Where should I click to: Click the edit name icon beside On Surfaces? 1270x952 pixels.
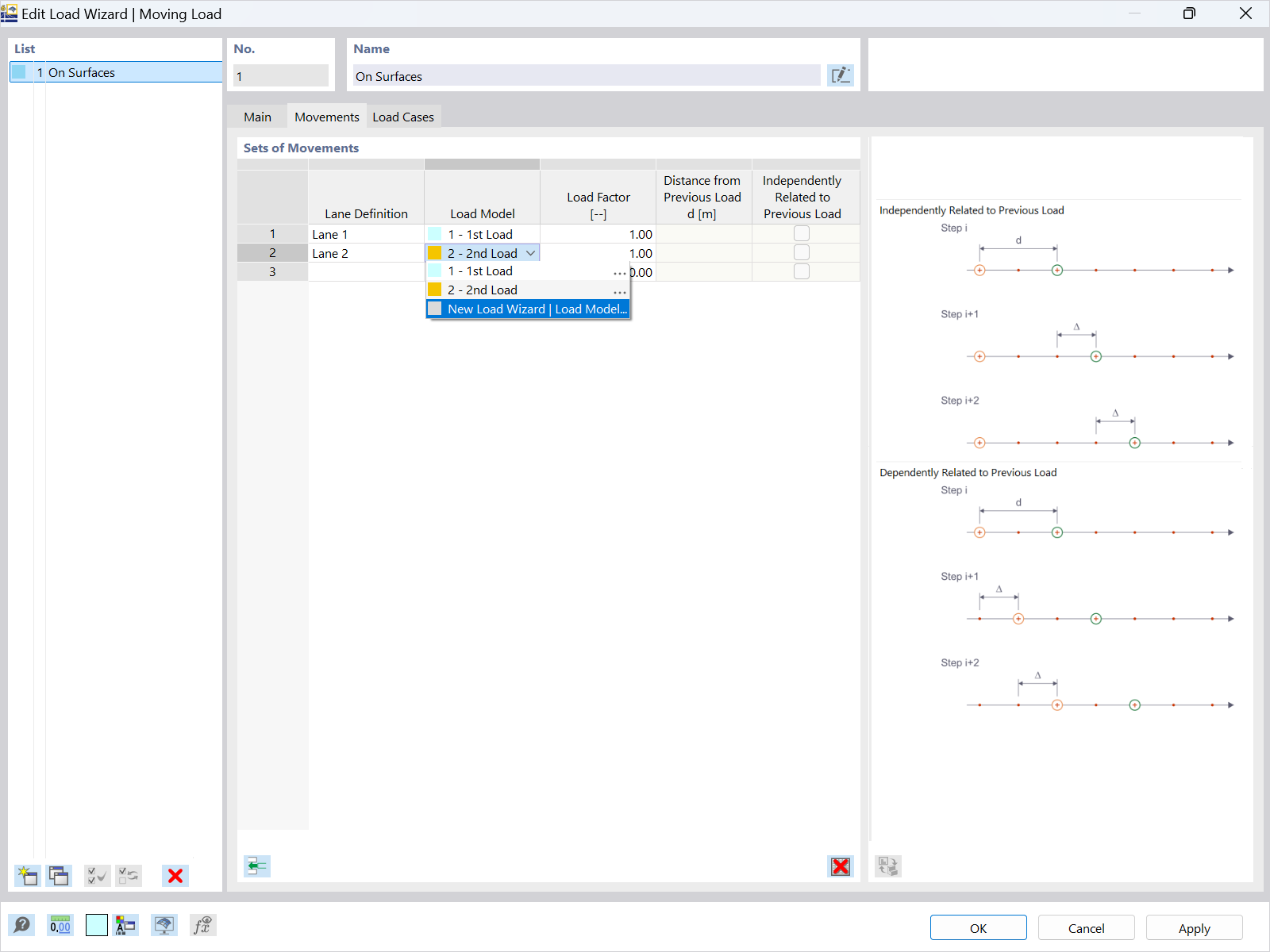(x=840, y=75)
